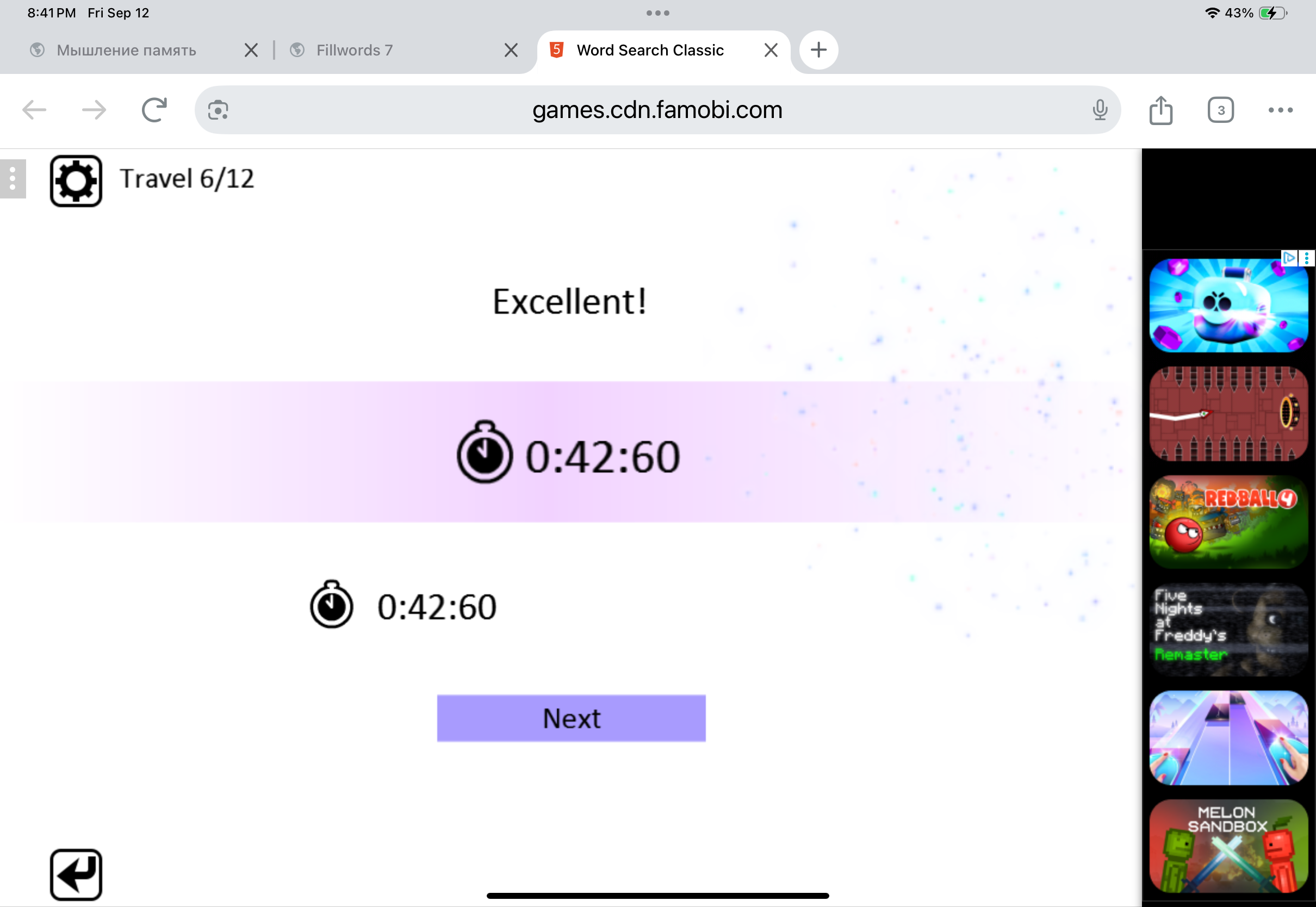Start voice search with microphone icon
The height and width of the screenshot is (907, 1316).
click(x=1100, y=110)
